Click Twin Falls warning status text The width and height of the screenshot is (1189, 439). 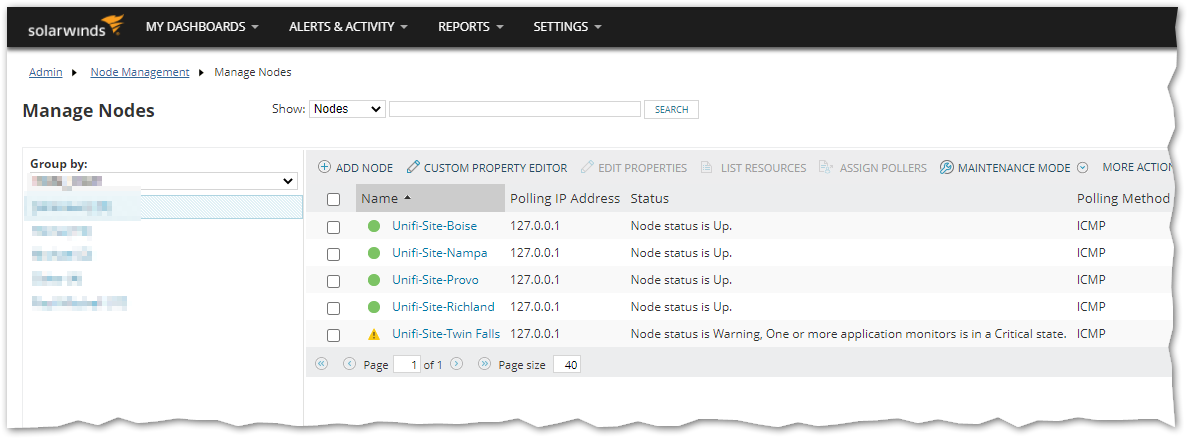tap(849, 334)
